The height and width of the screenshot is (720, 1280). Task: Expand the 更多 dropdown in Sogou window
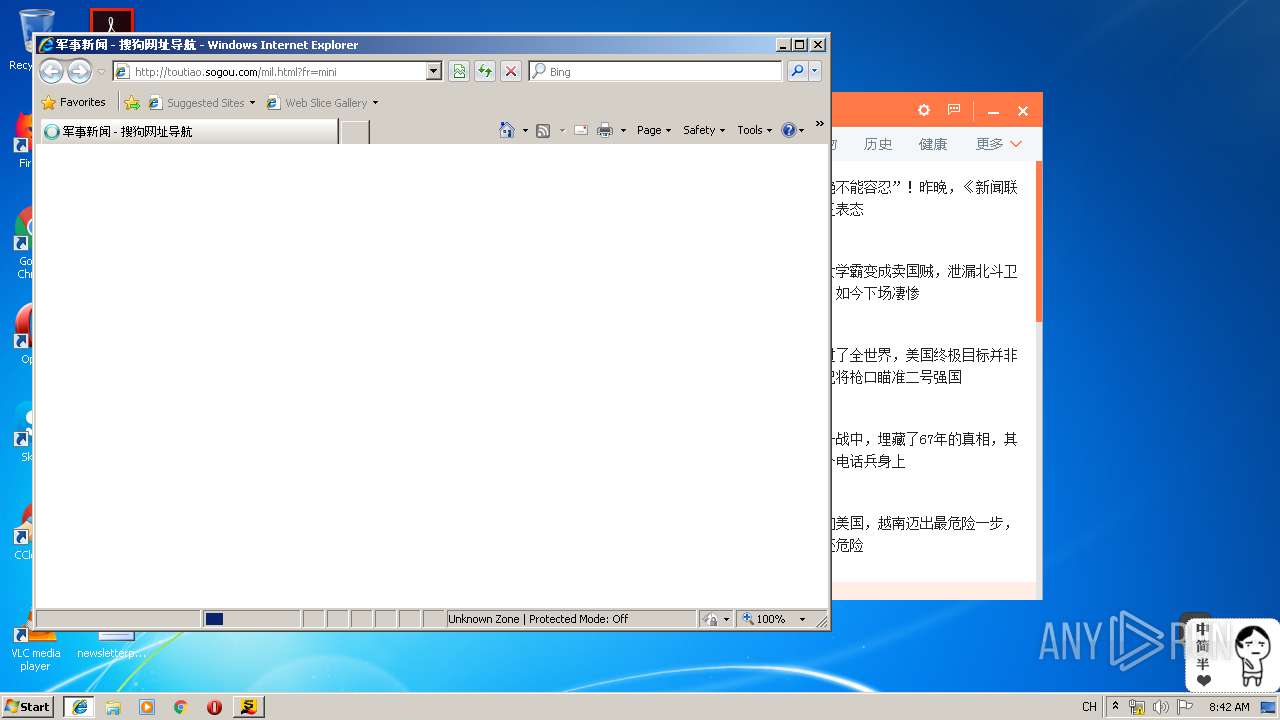point(999,144)
